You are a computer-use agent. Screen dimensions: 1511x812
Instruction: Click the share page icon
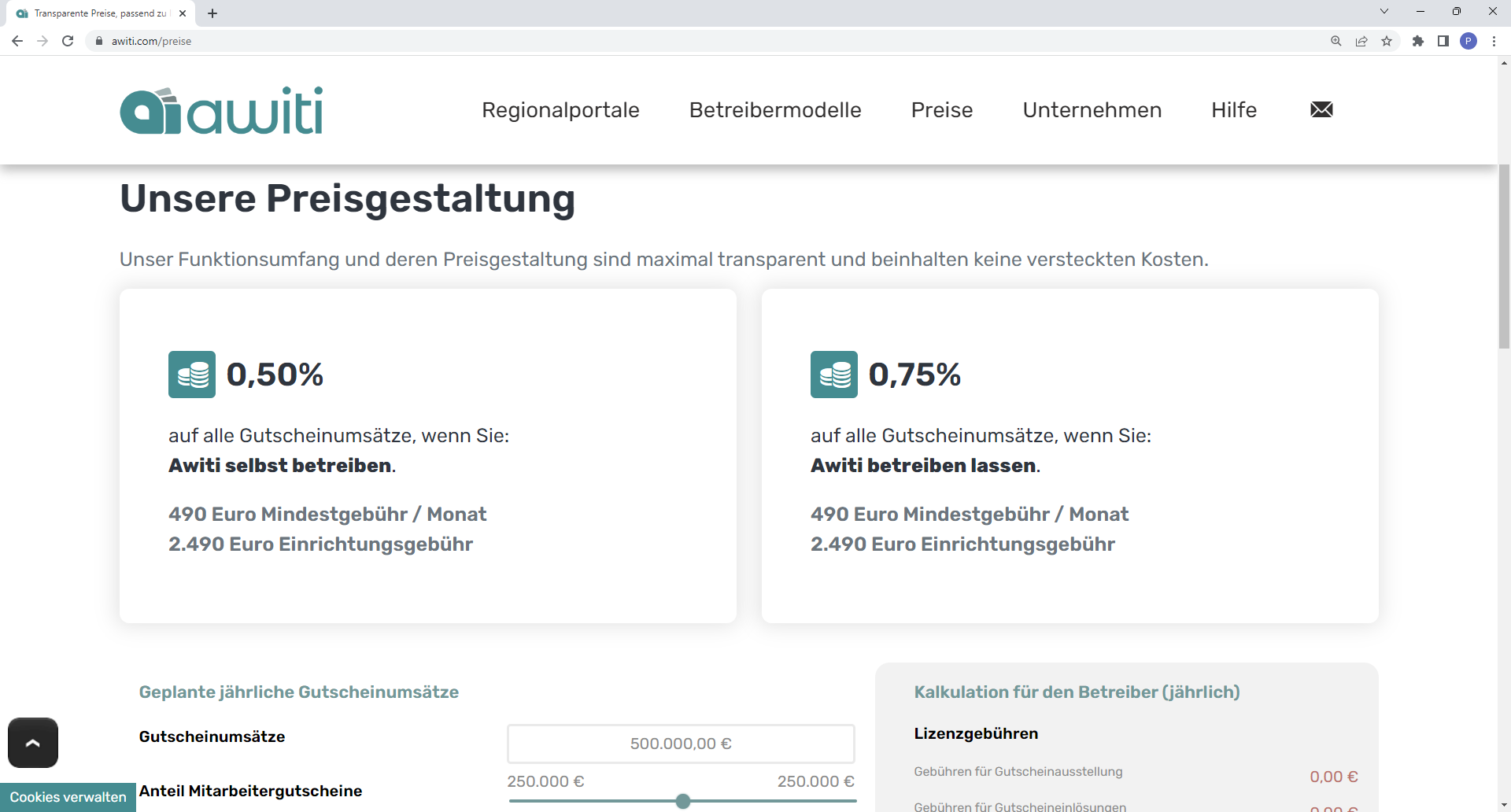(1361, 41)
